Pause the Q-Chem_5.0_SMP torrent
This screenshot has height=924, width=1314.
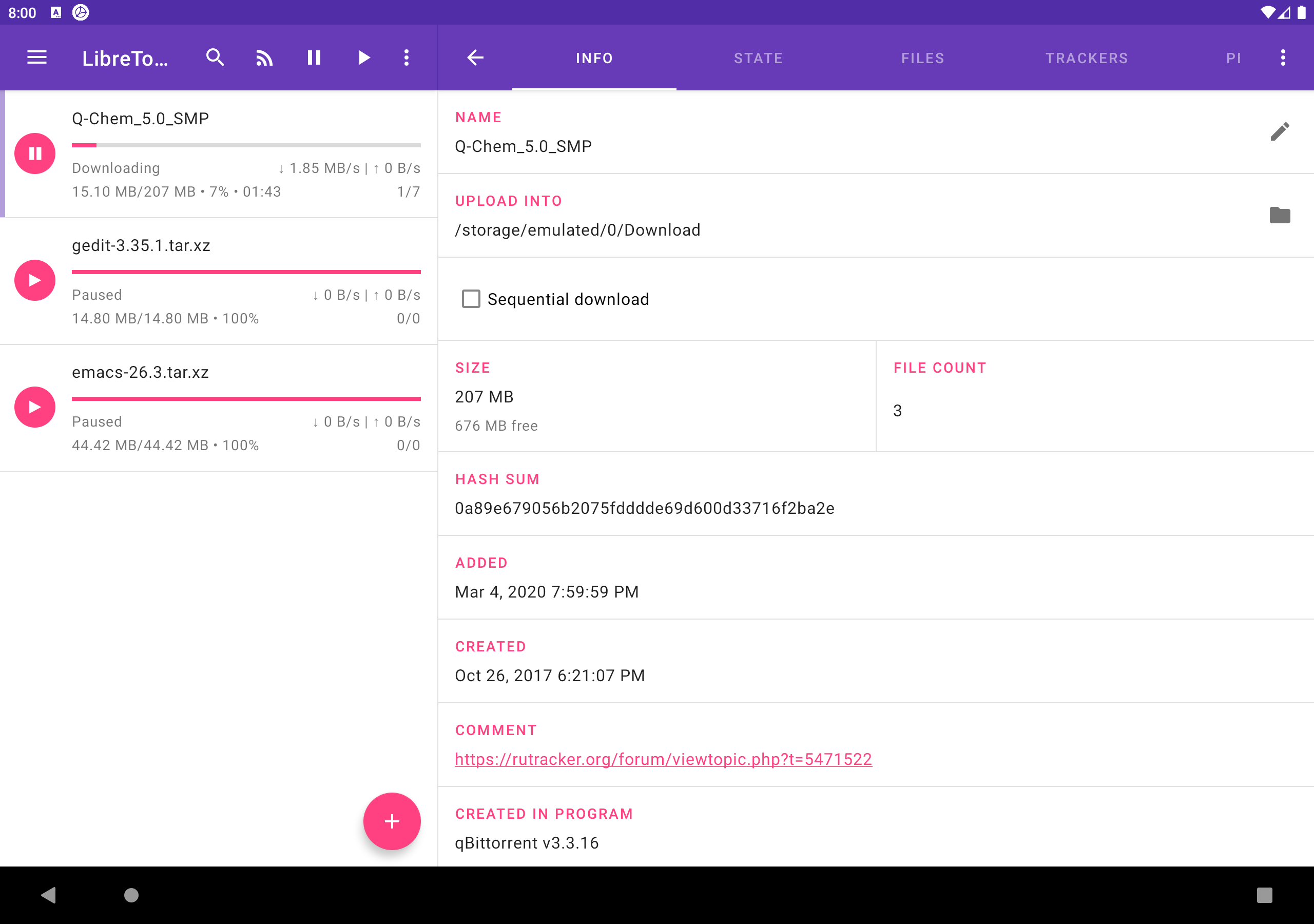(35, 153)
